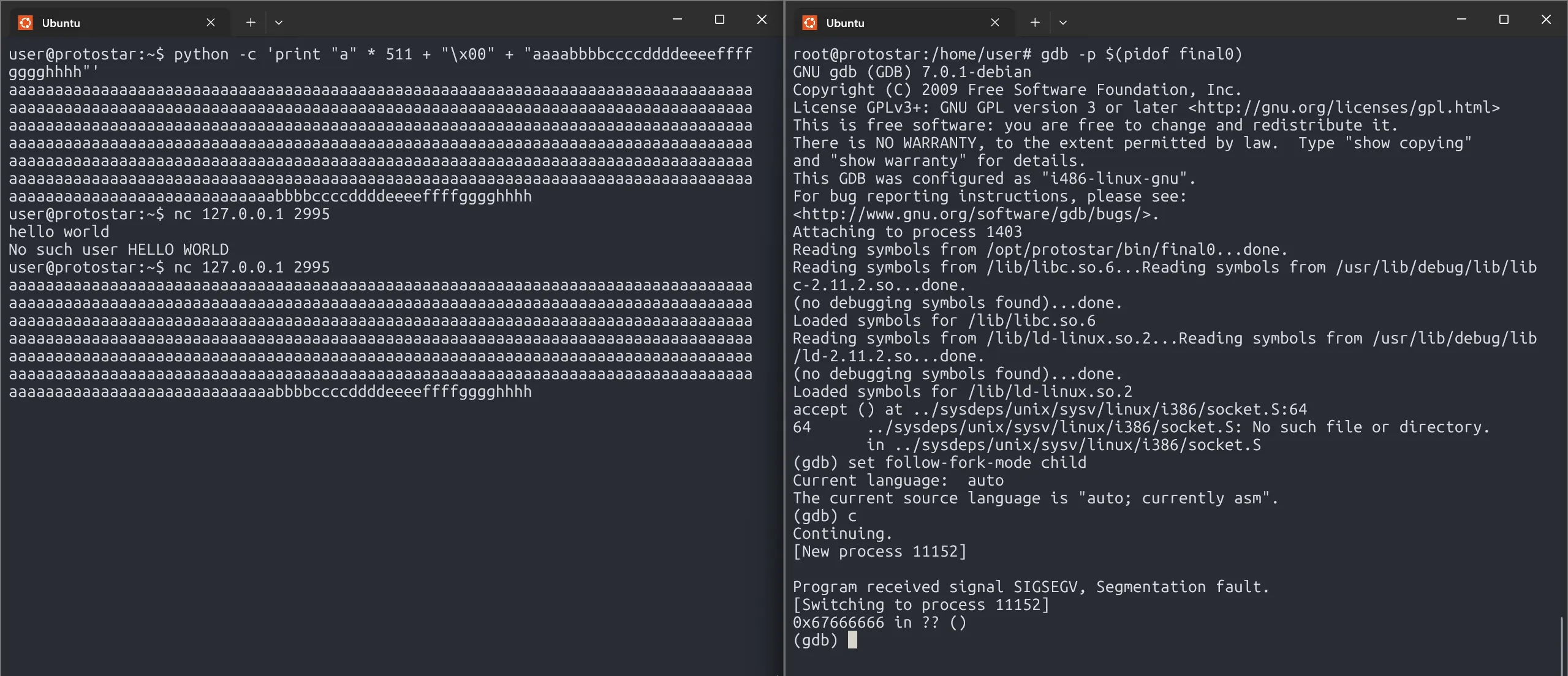Click the python -c print command line
The height and width of the screenshot is (676, 1568).
[381, 63]
